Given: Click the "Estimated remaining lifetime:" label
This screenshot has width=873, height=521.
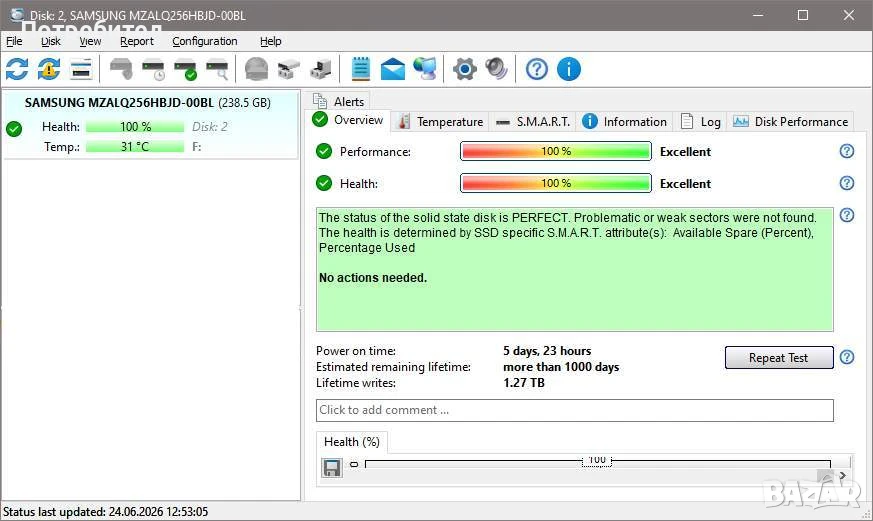Looking at the screenshot, I should 393,367.
